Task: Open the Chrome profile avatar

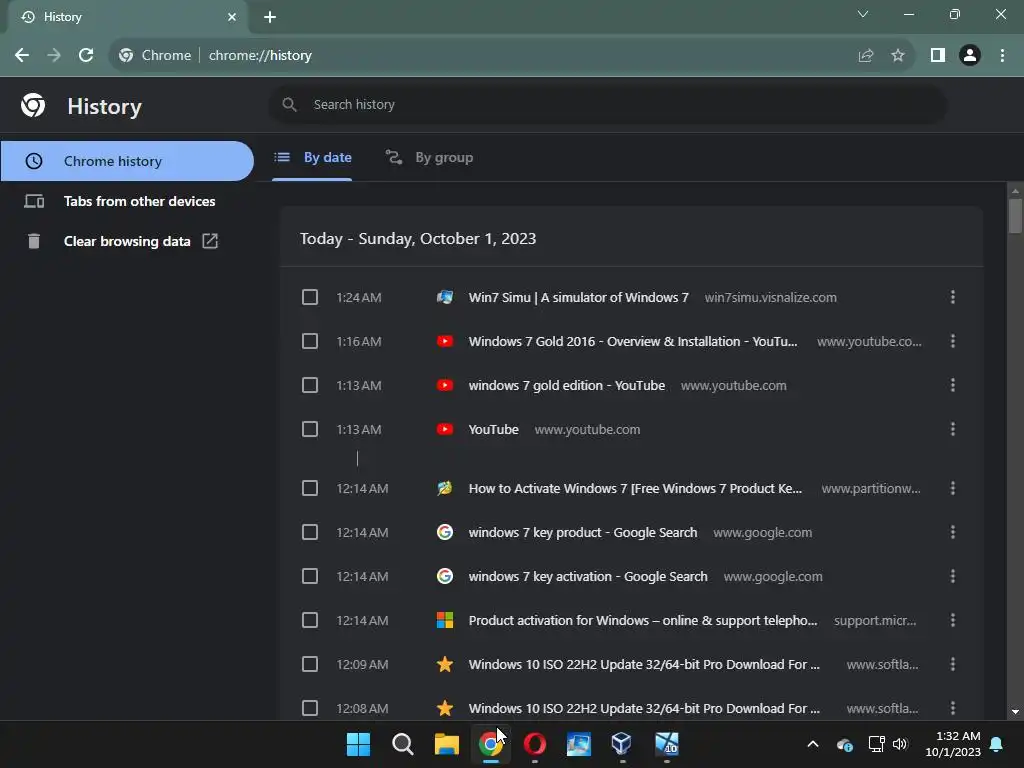Action: tap(970, 56)
